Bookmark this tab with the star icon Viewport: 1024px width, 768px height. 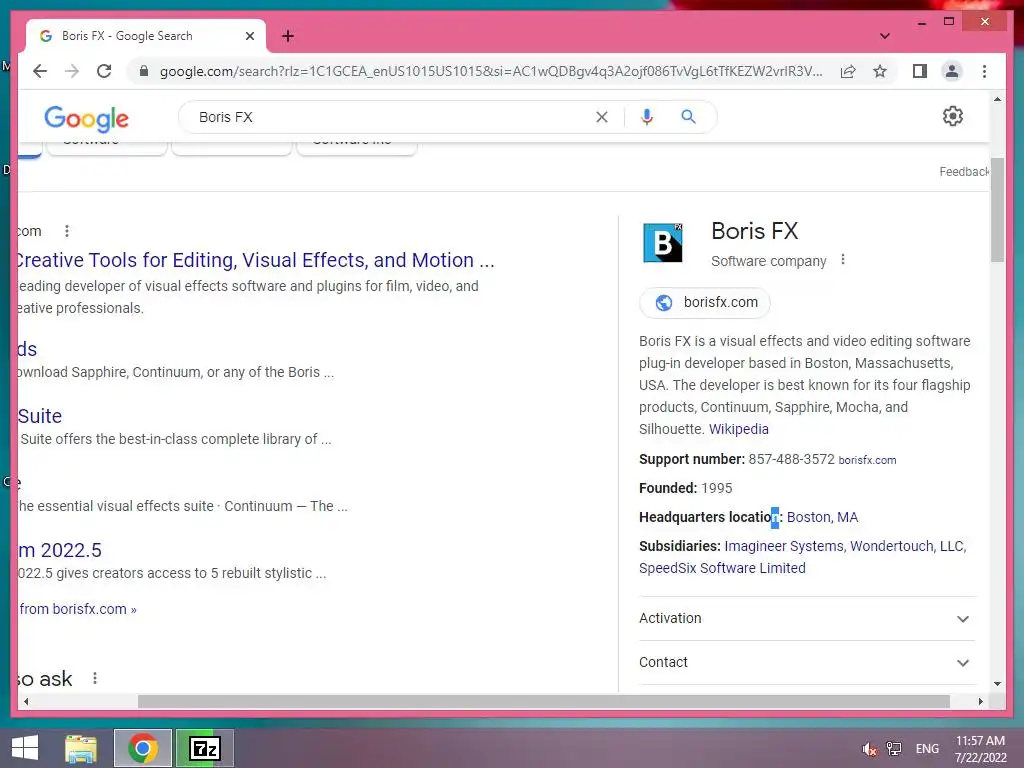[x=880, y=71]
